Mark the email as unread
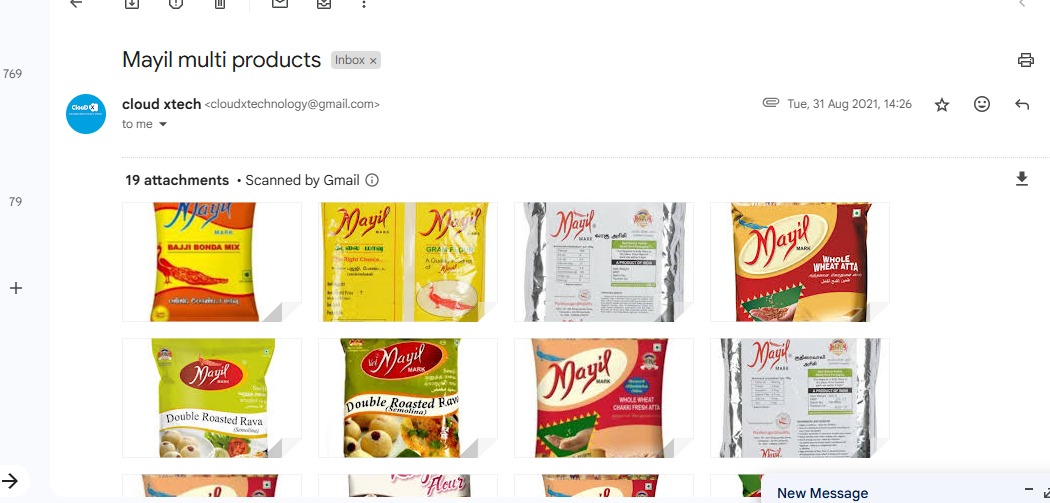The height and width of the screenshot is (503, 1050). point(280,3)
